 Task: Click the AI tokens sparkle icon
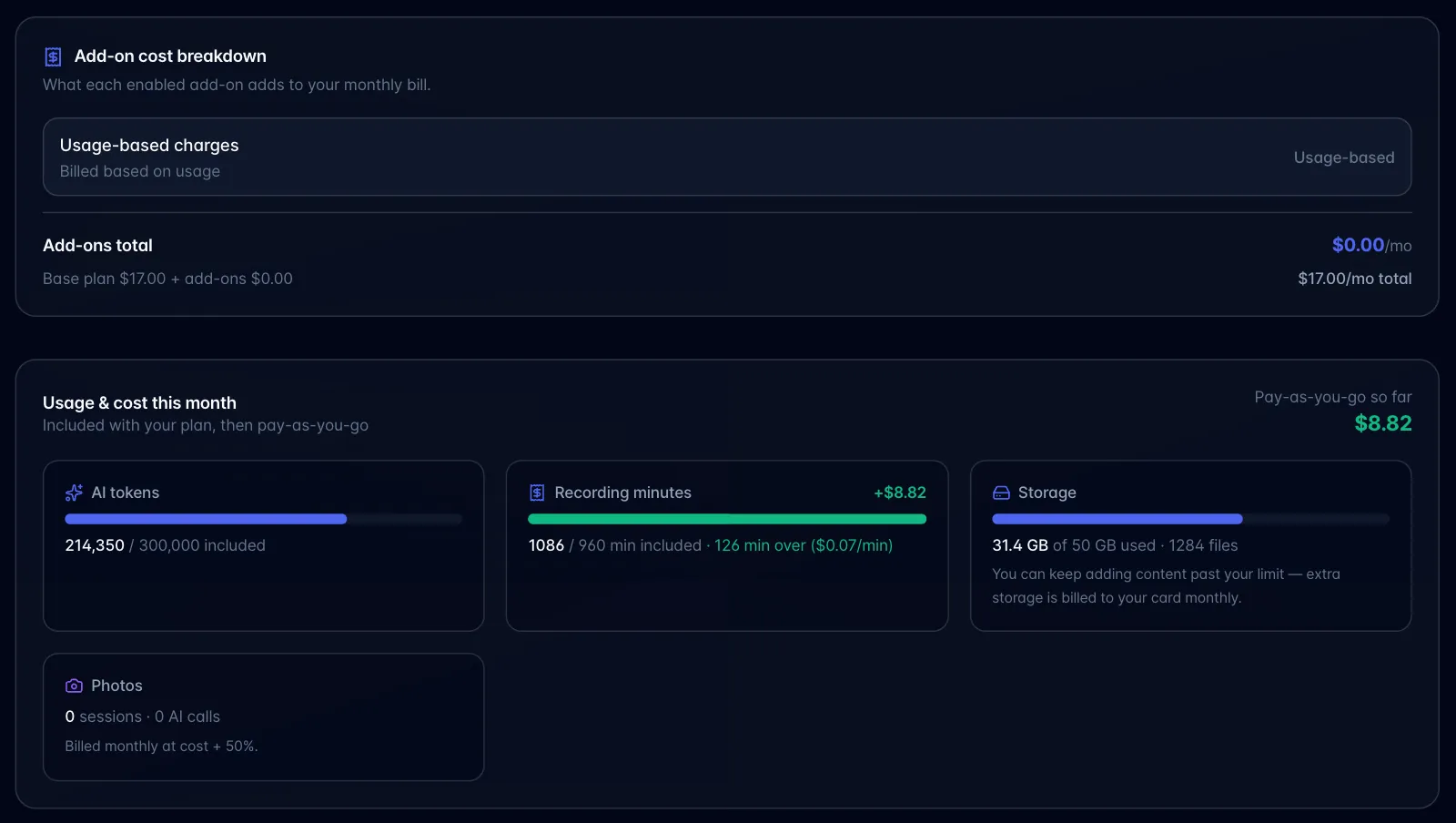click(x=74, y=493)
